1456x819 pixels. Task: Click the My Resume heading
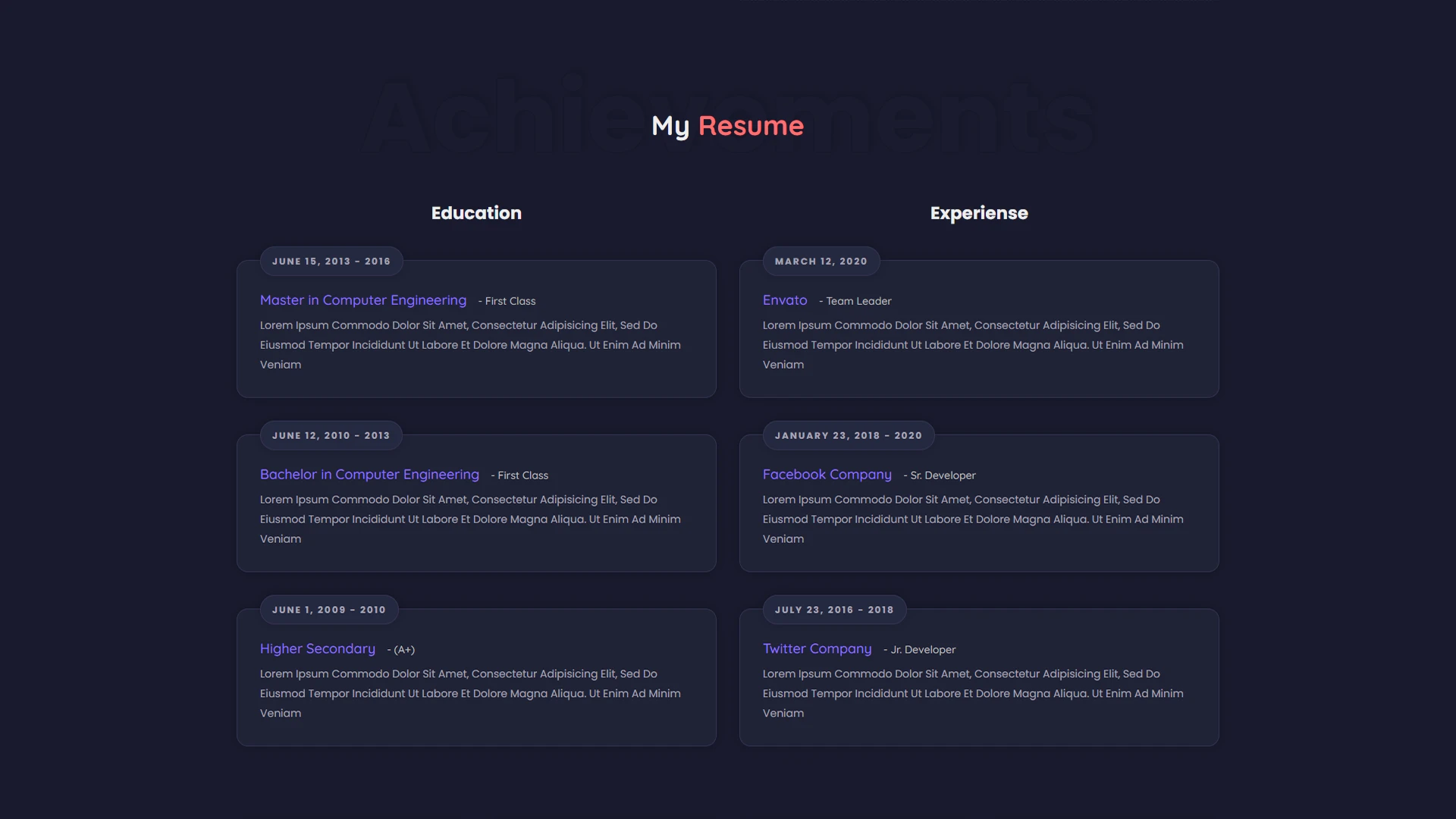coord(727,126)
